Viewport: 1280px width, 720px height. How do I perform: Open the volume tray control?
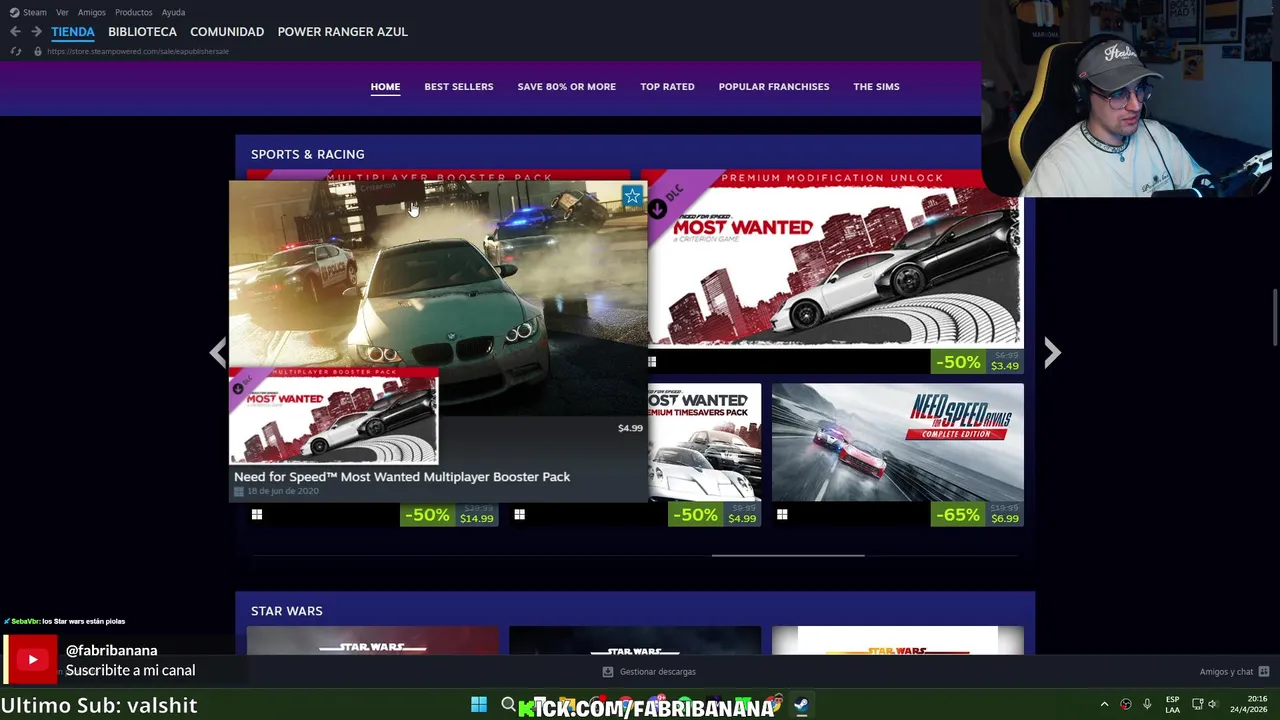tap(1212, 705)
